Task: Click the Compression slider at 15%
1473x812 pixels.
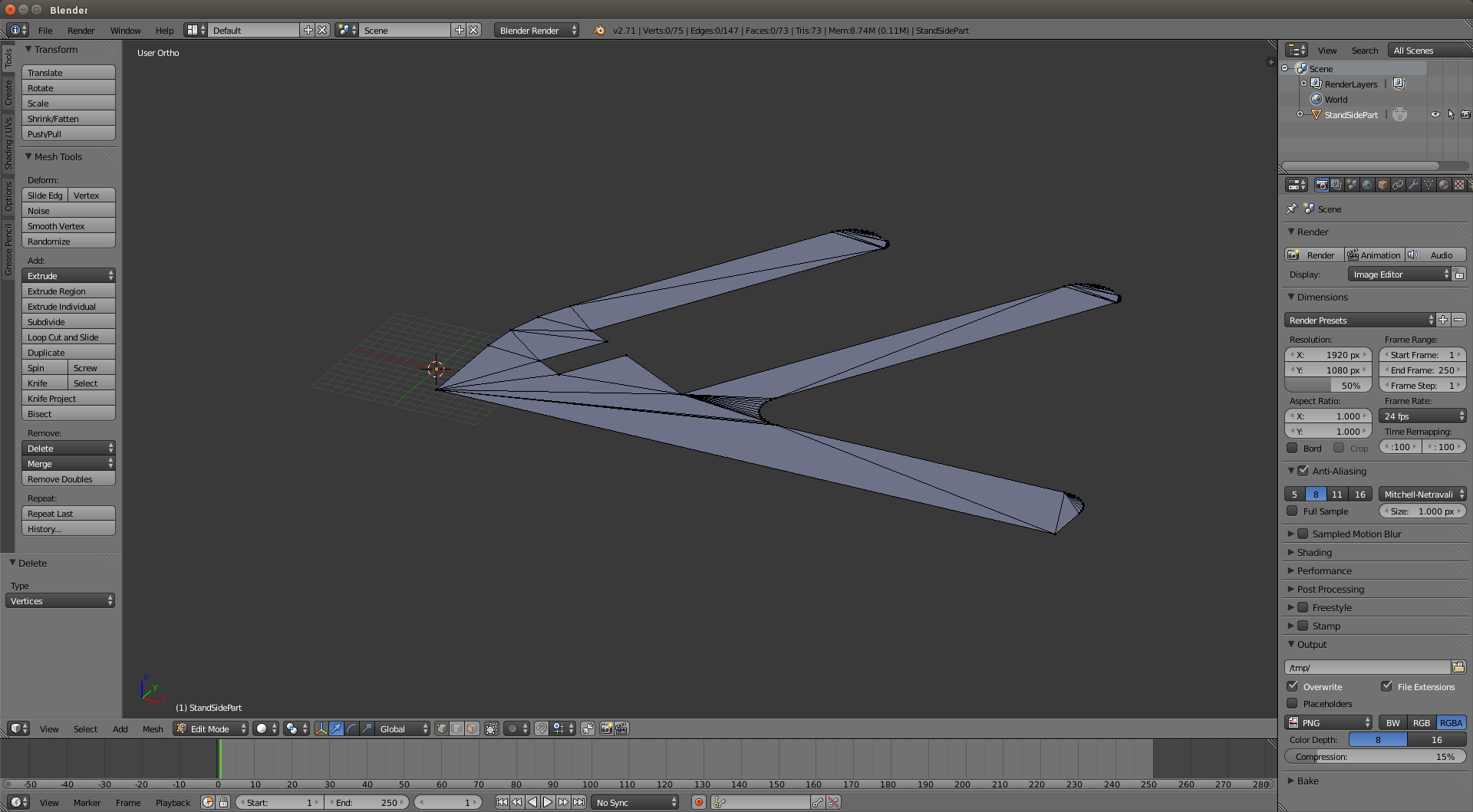Action: [1375, 756]
